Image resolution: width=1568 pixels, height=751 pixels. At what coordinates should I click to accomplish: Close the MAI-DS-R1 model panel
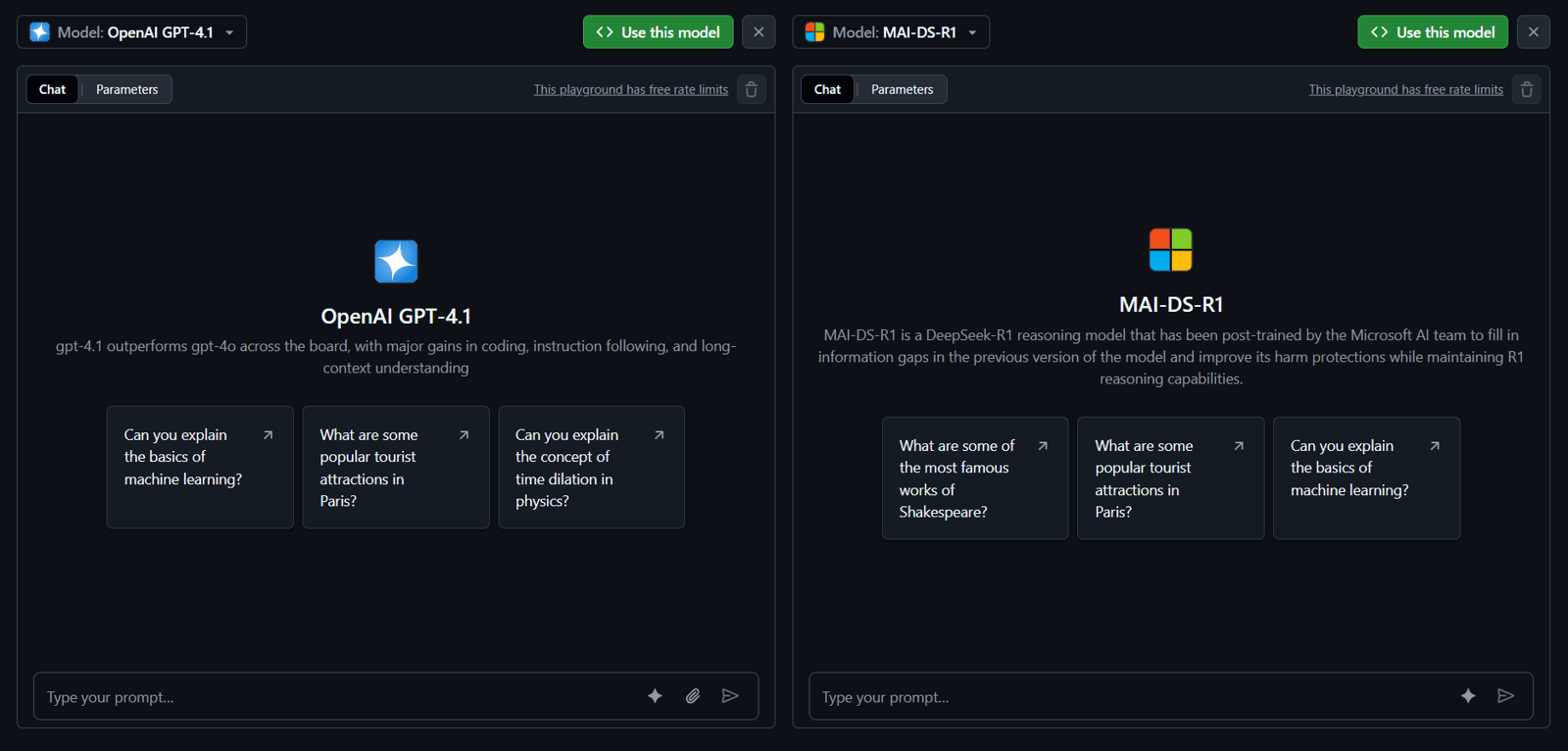point(1534,32)
